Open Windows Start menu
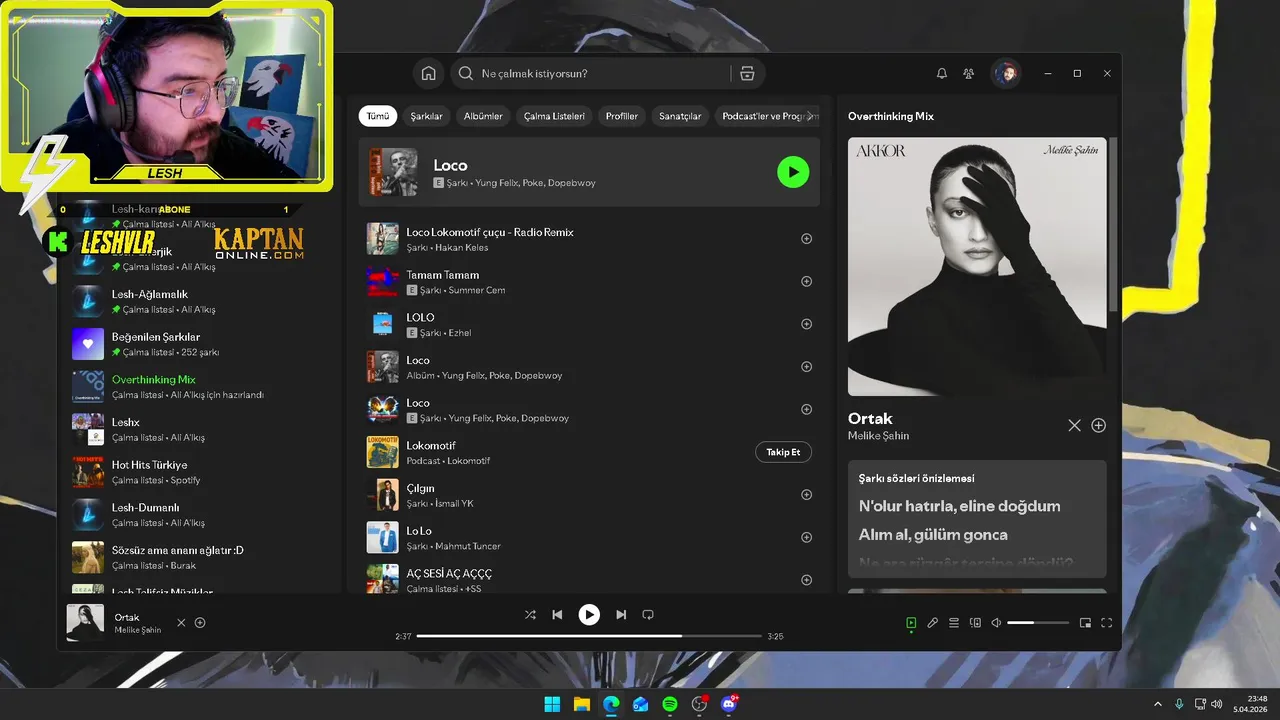 click(x=552, y=704)
